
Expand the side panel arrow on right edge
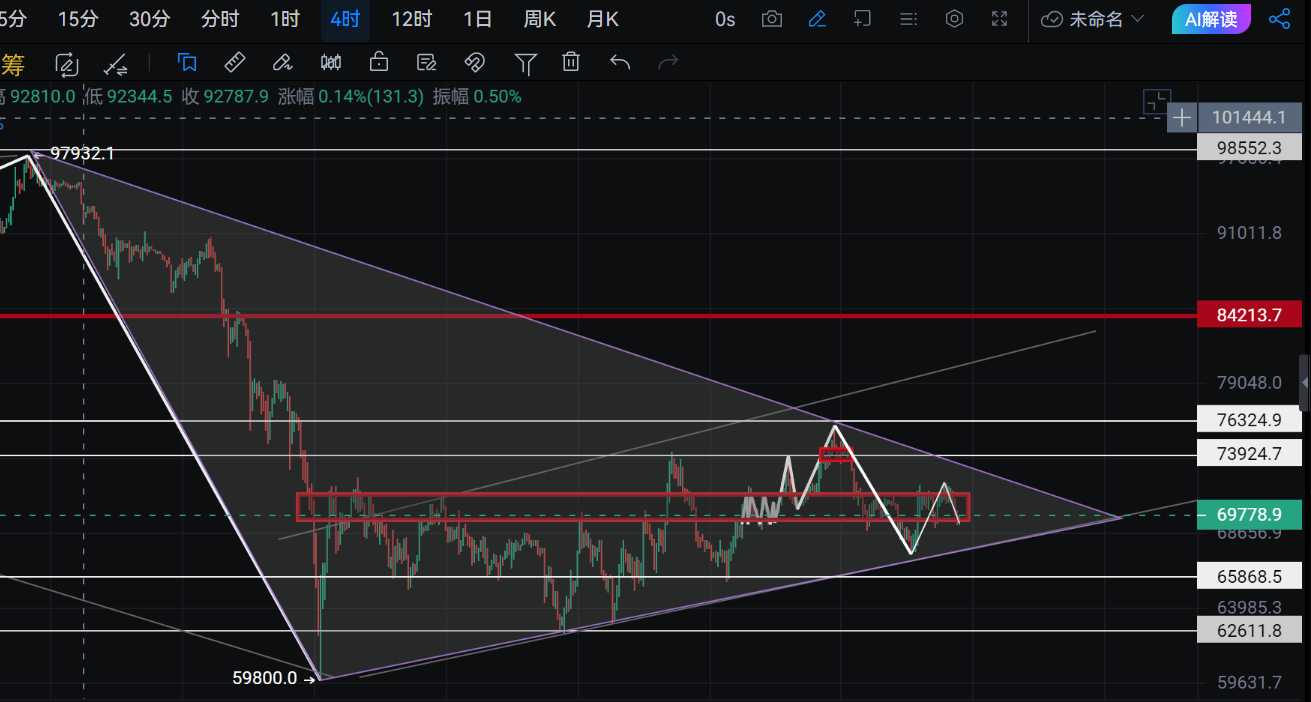pos(1304,383)
